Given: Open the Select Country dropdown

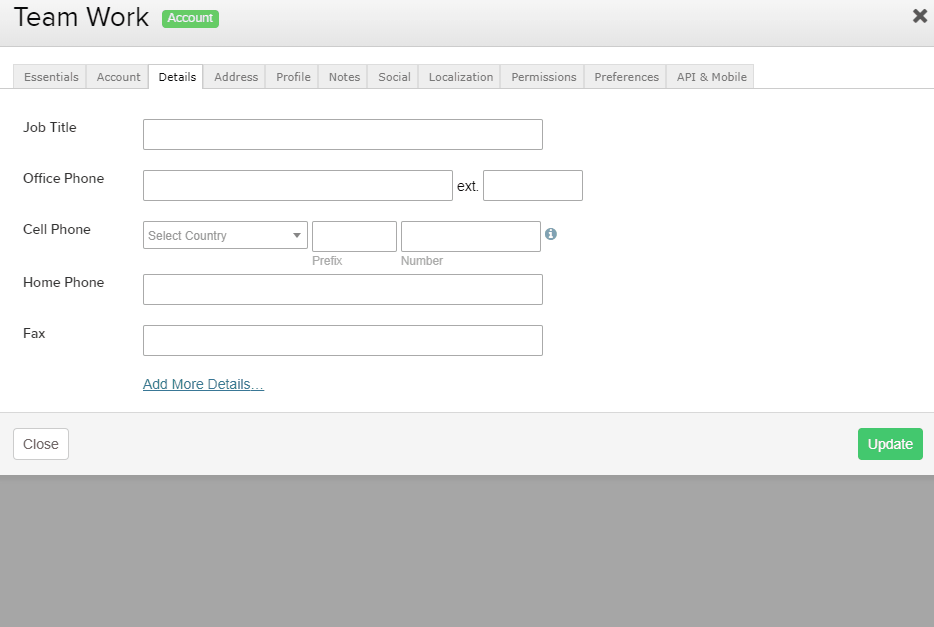Looking at the screenshot, I should click(x=225, y=235).
